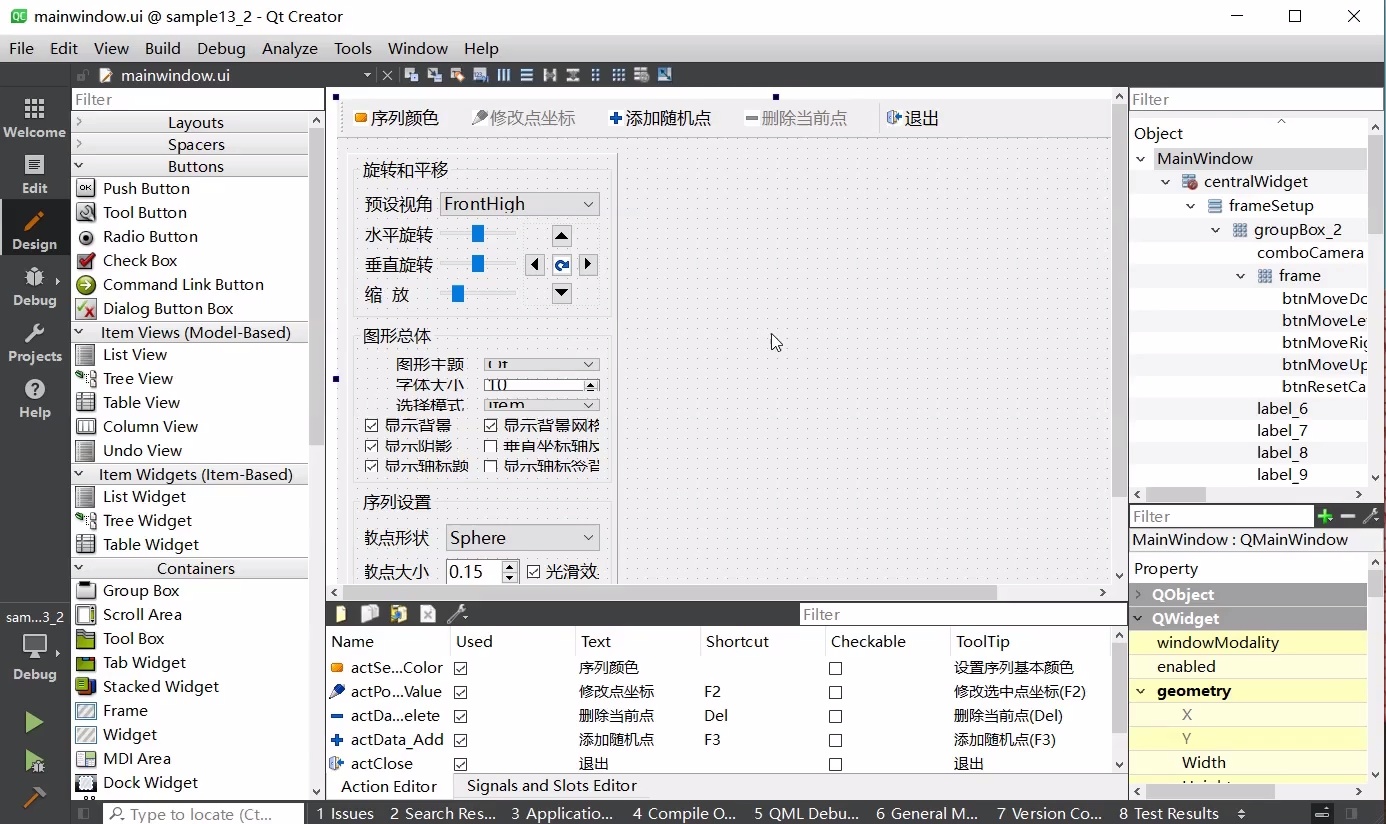Screen dimensions: 1386x824
Task: Adjust the 水平旋转 slider
Action: point(479,233)
